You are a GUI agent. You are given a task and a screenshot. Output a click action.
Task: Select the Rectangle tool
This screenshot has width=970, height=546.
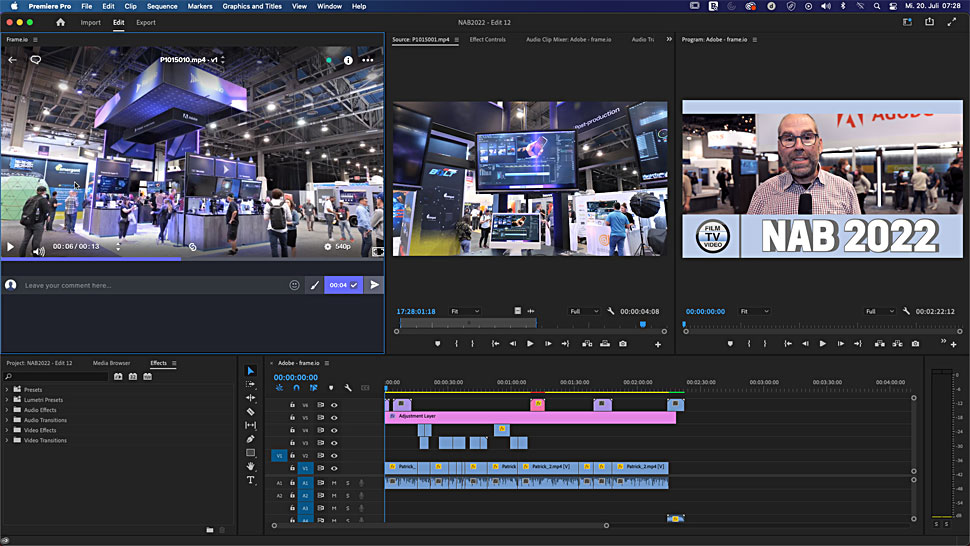(x=250, y=453)
